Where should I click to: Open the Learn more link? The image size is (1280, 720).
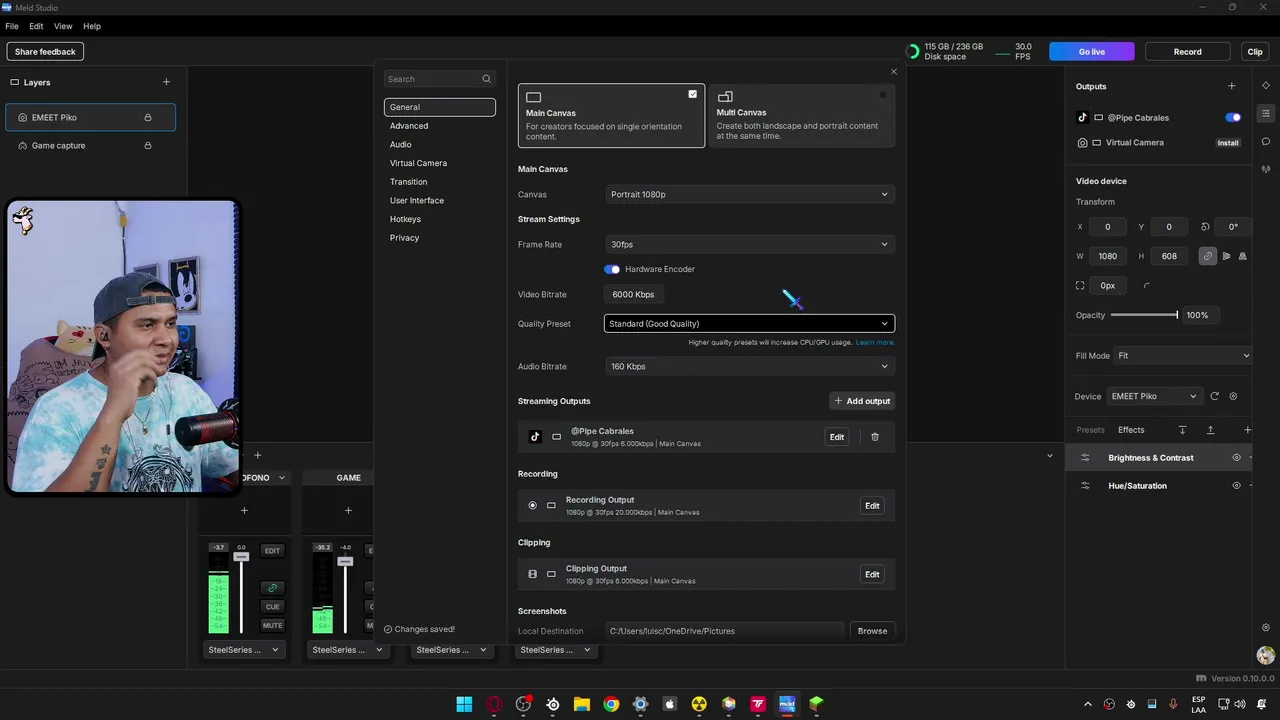(875, 343)
